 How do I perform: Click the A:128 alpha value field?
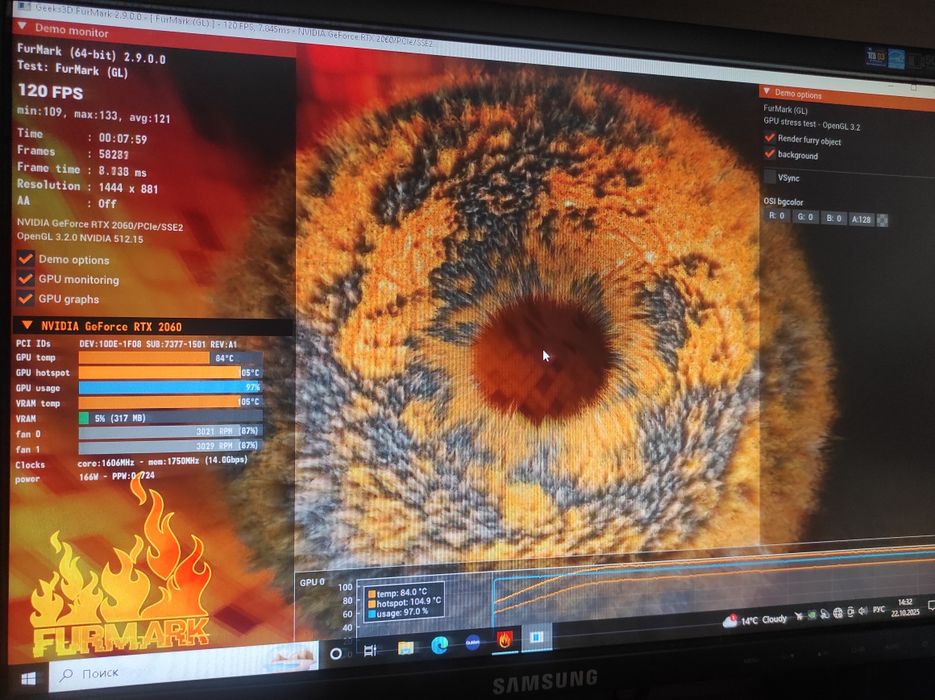[861, 219]
